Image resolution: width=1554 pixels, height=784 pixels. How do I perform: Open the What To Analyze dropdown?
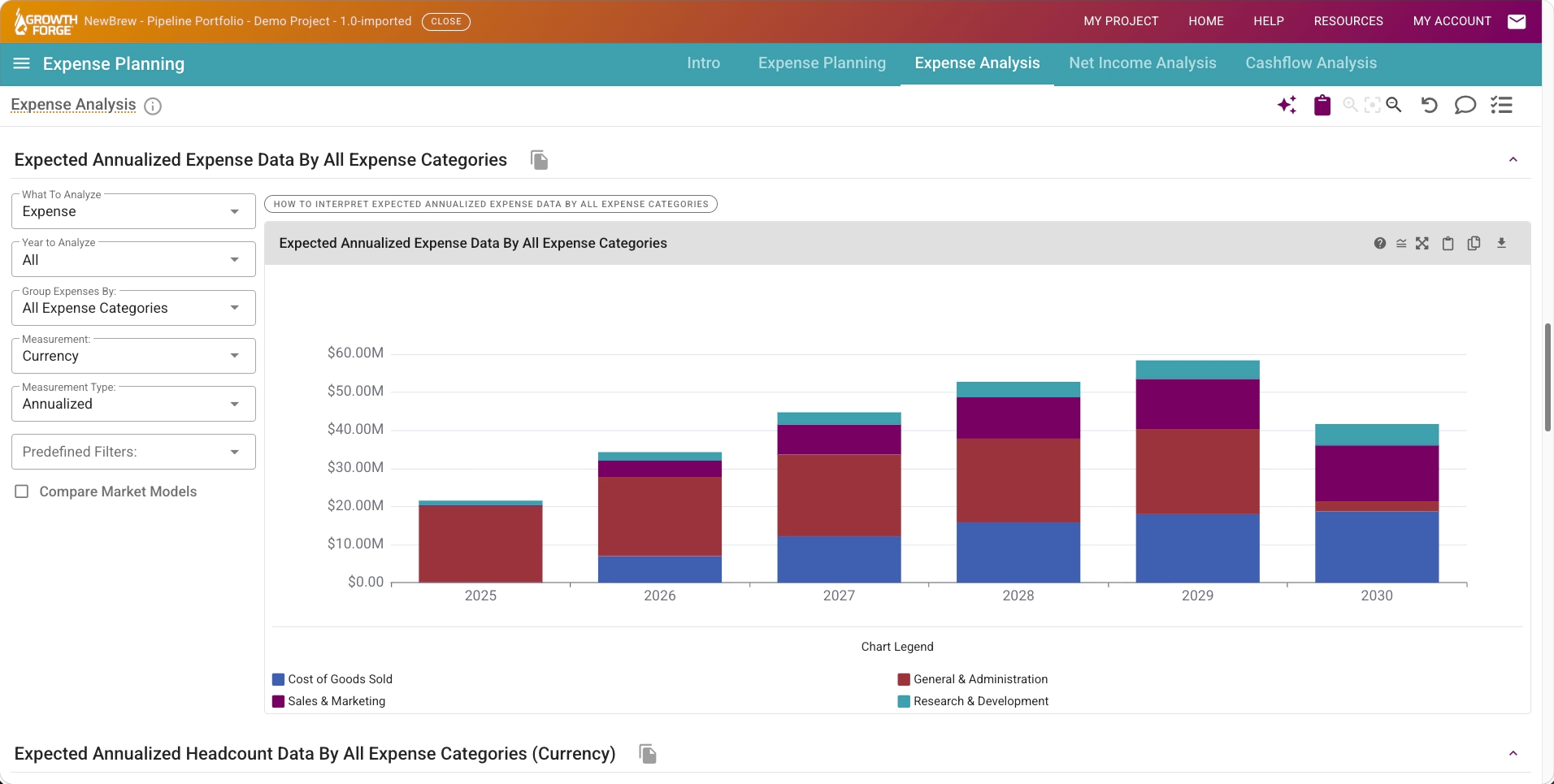click(133, 211)
